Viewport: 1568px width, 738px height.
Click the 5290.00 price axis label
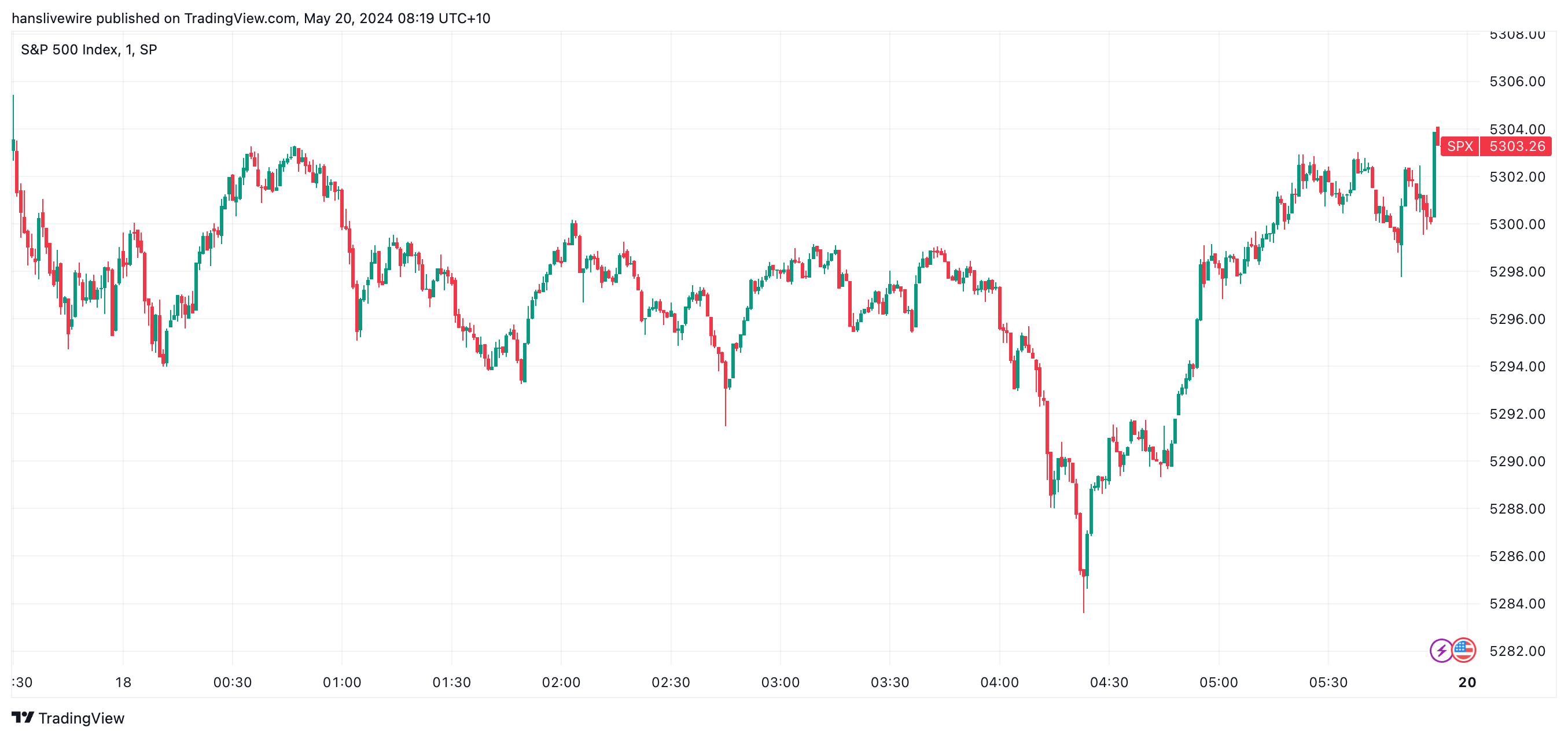1517,461
